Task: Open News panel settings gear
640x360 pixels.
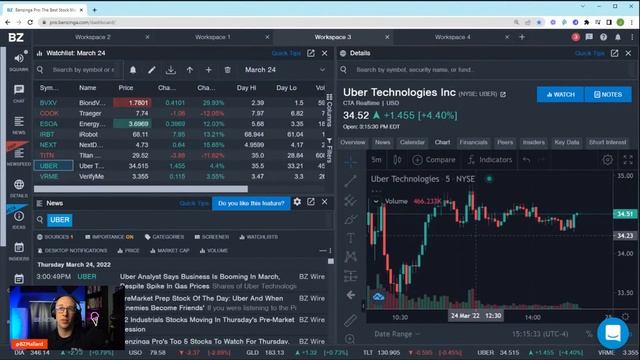Action: (x=297, y=202)
